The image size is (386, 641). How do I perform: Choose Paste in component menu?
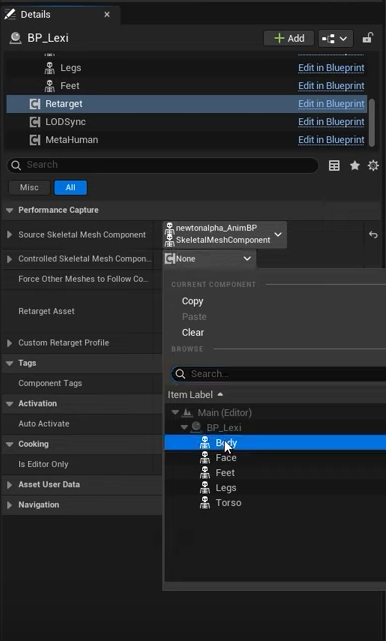click(194, 317)
